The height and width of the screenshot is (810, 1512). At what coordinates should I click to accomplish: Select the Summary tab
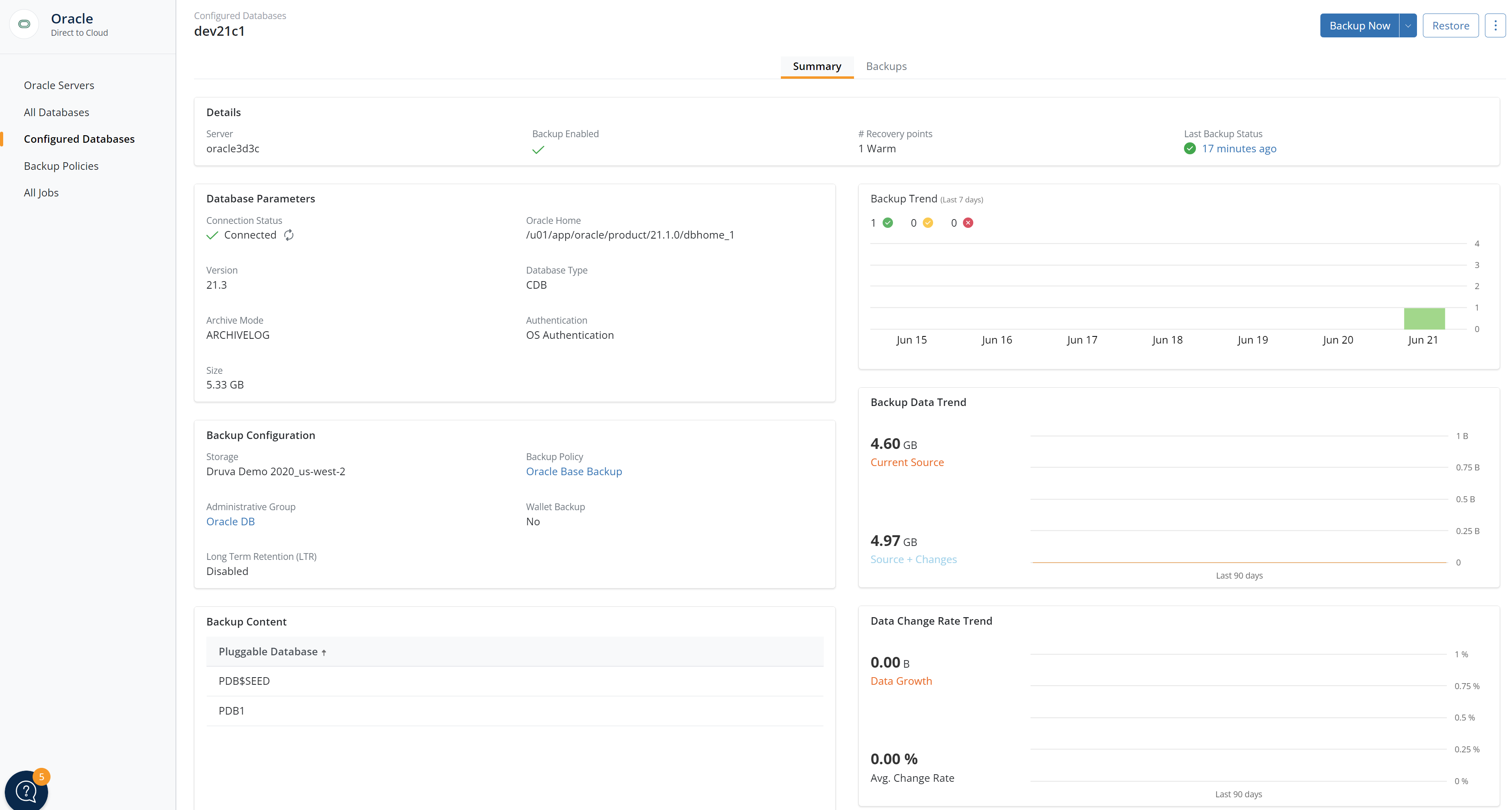[x=817, y=66]
